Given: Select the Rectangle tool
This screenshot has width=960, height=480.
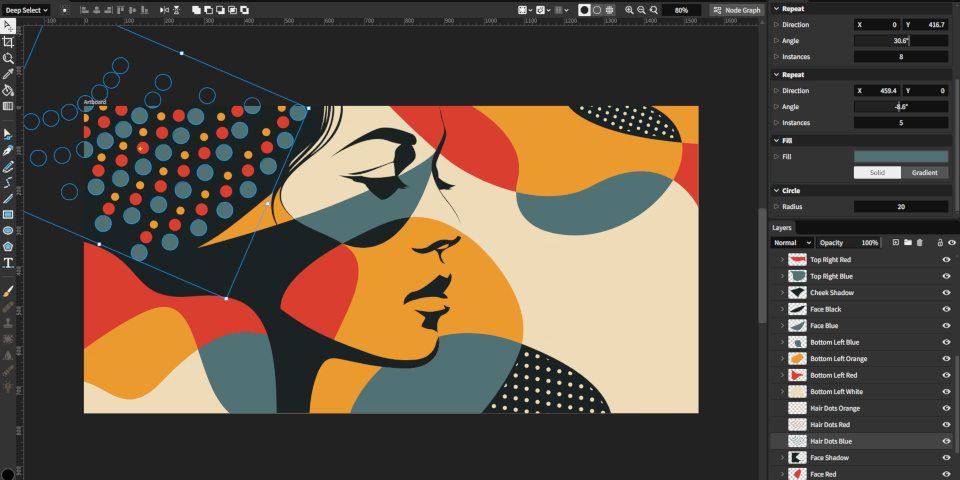Looking at the screenshot, I should (x=8, y=214).
